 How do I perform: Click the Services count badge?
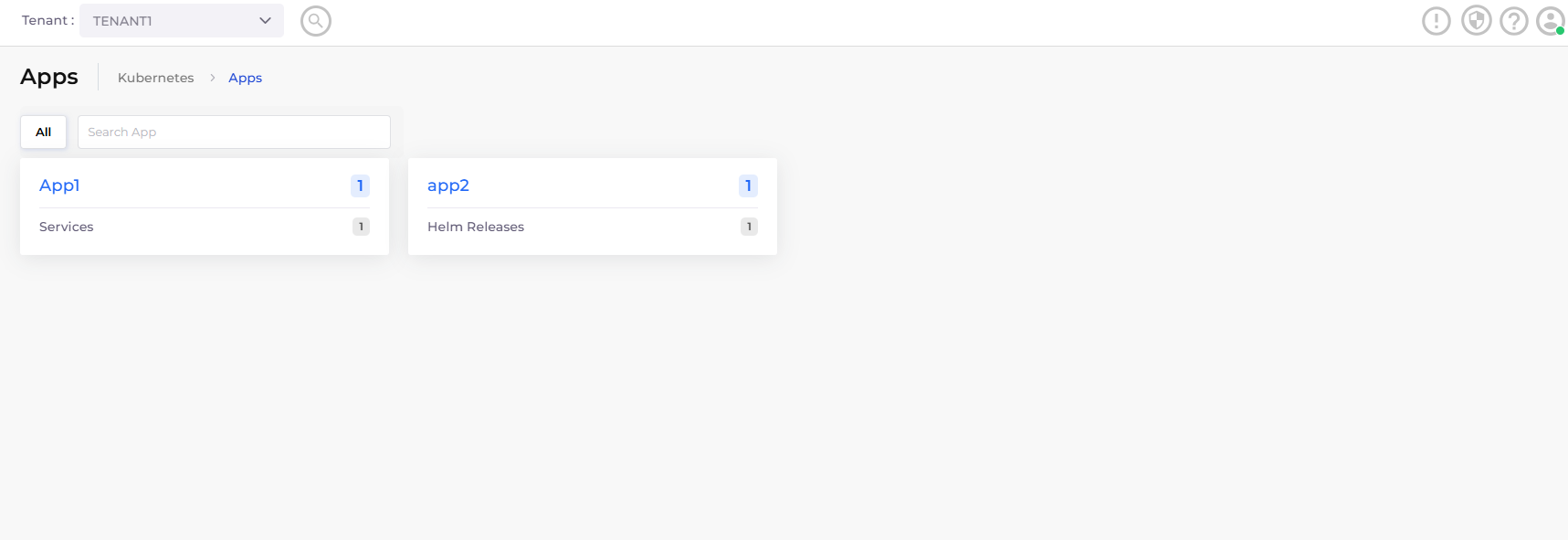[x=361, y=227]
